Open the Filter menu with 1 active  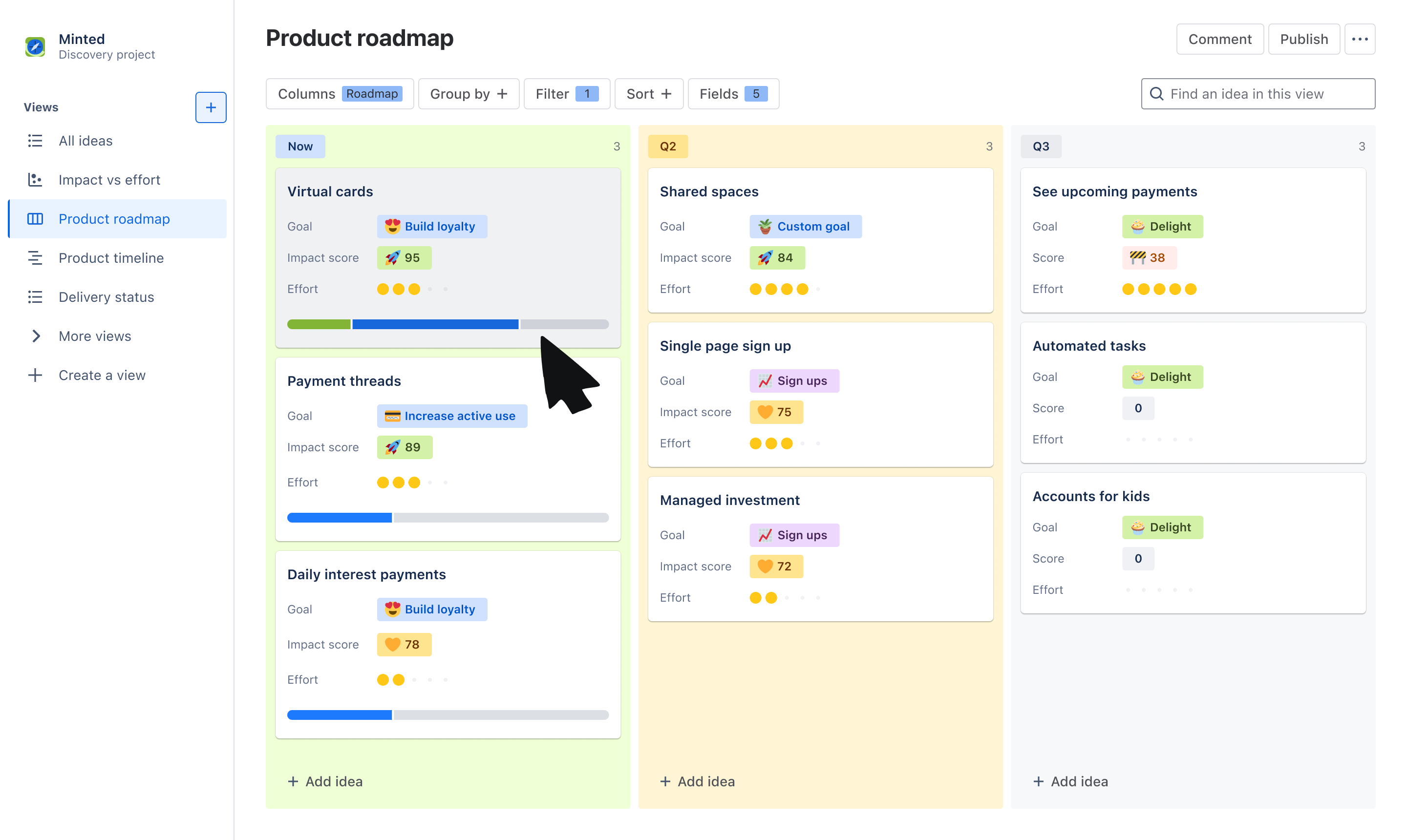tap(566, 94)
